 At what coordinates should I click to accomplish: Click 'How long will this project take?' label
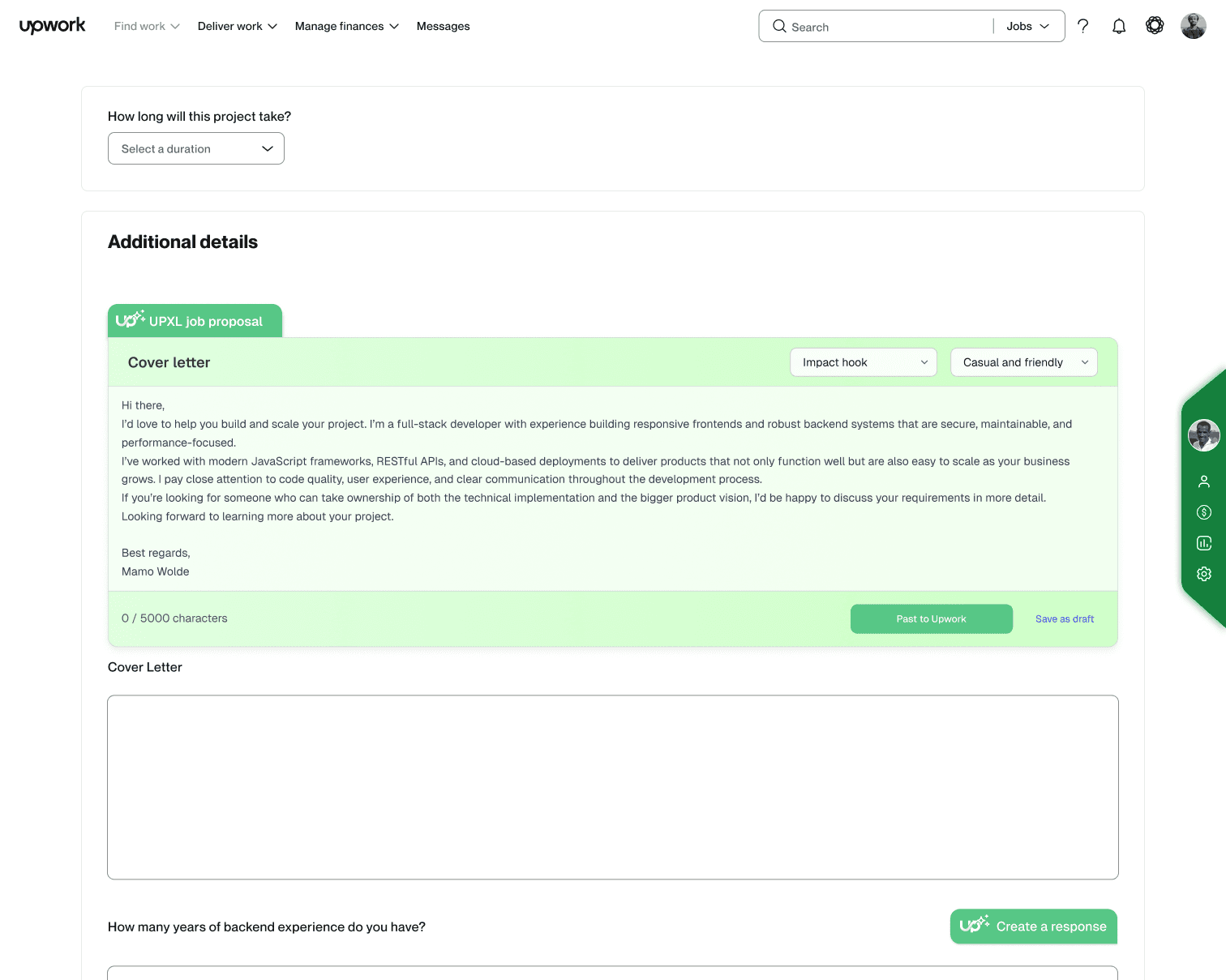(x=199, y=116)
